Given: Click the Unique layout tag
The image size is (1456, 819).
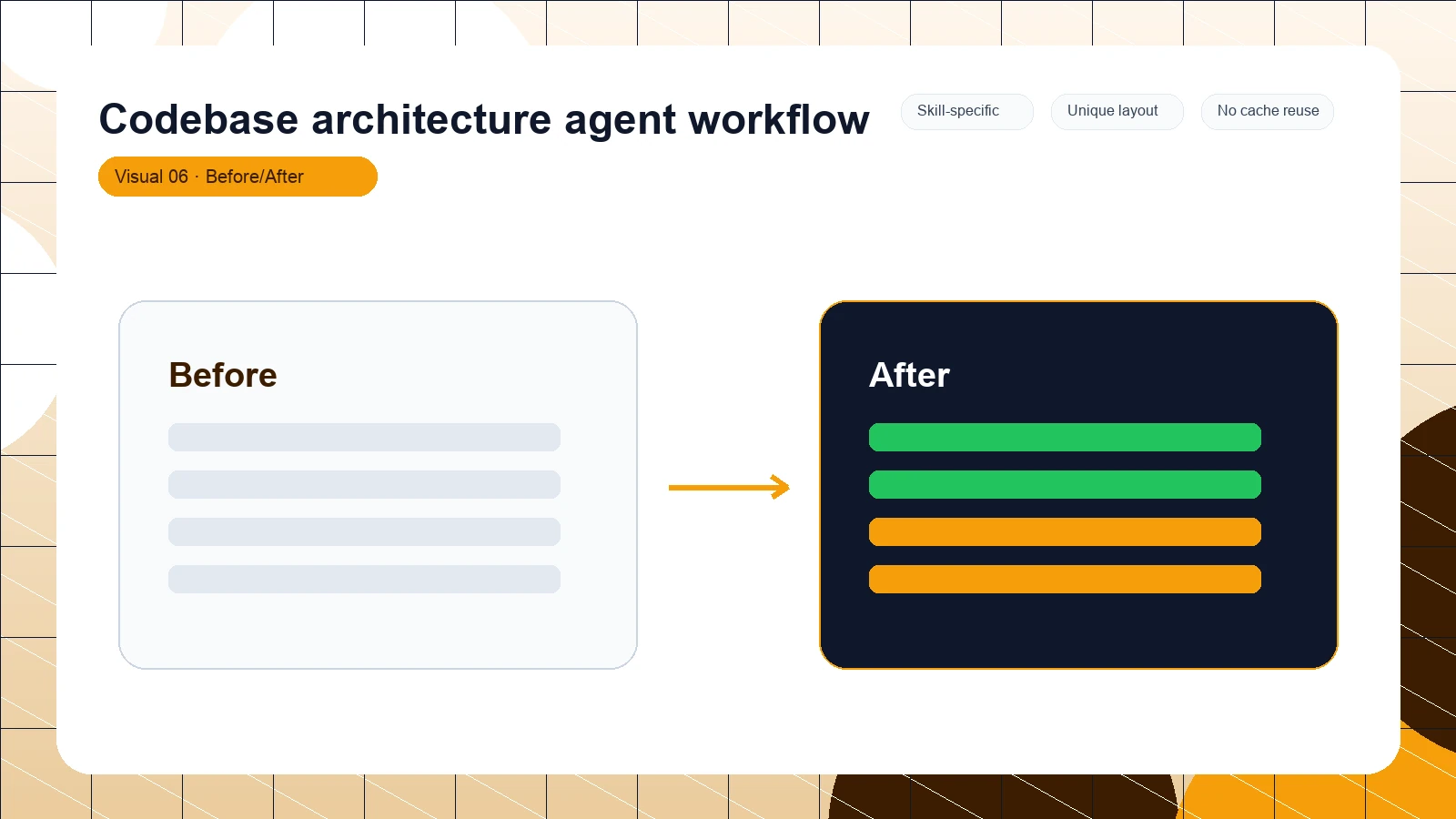Looking at the screenshot, I should click(x=1117, y=111).
